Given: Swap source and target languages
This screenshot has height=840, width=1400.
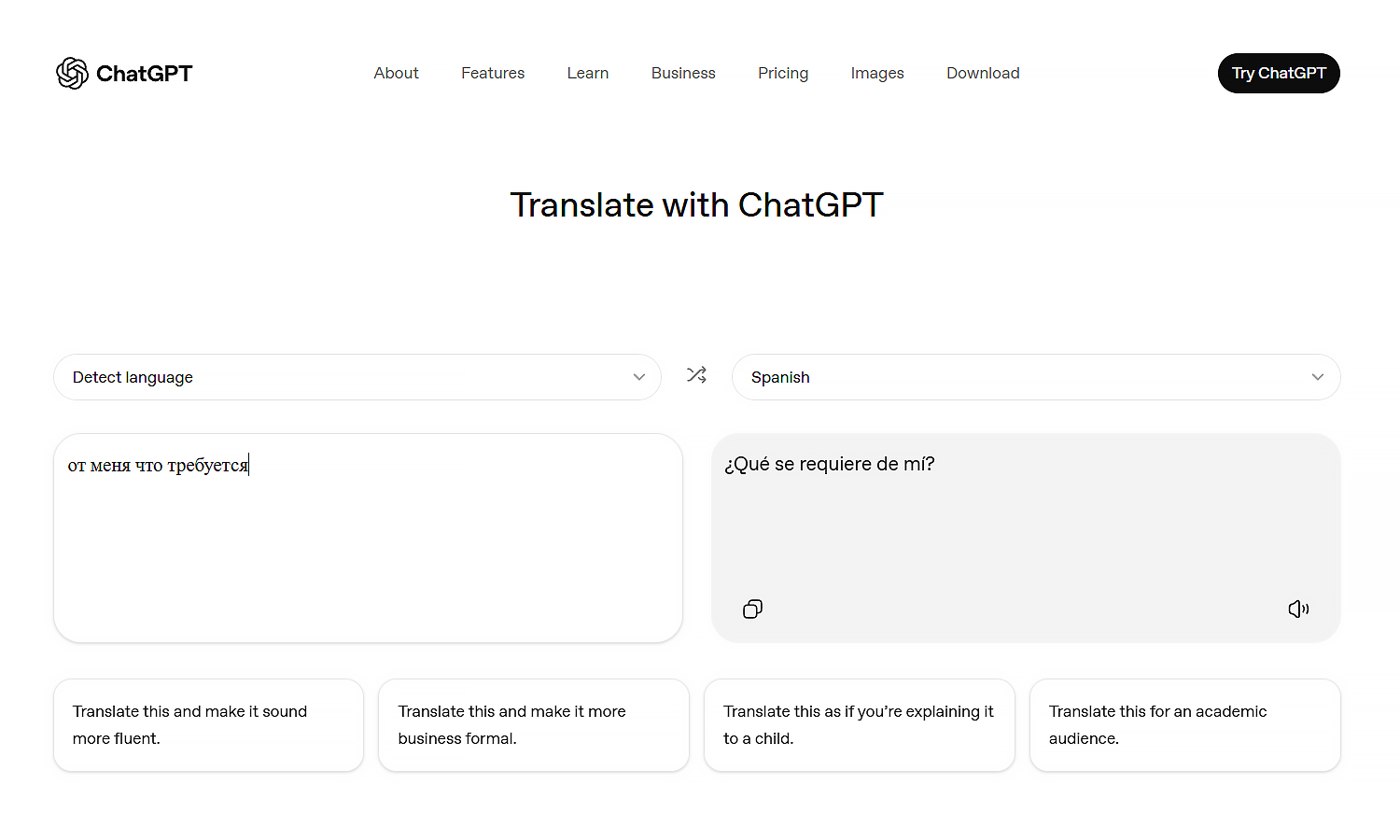Looking at the screenshot, I should tap(696, 375).
